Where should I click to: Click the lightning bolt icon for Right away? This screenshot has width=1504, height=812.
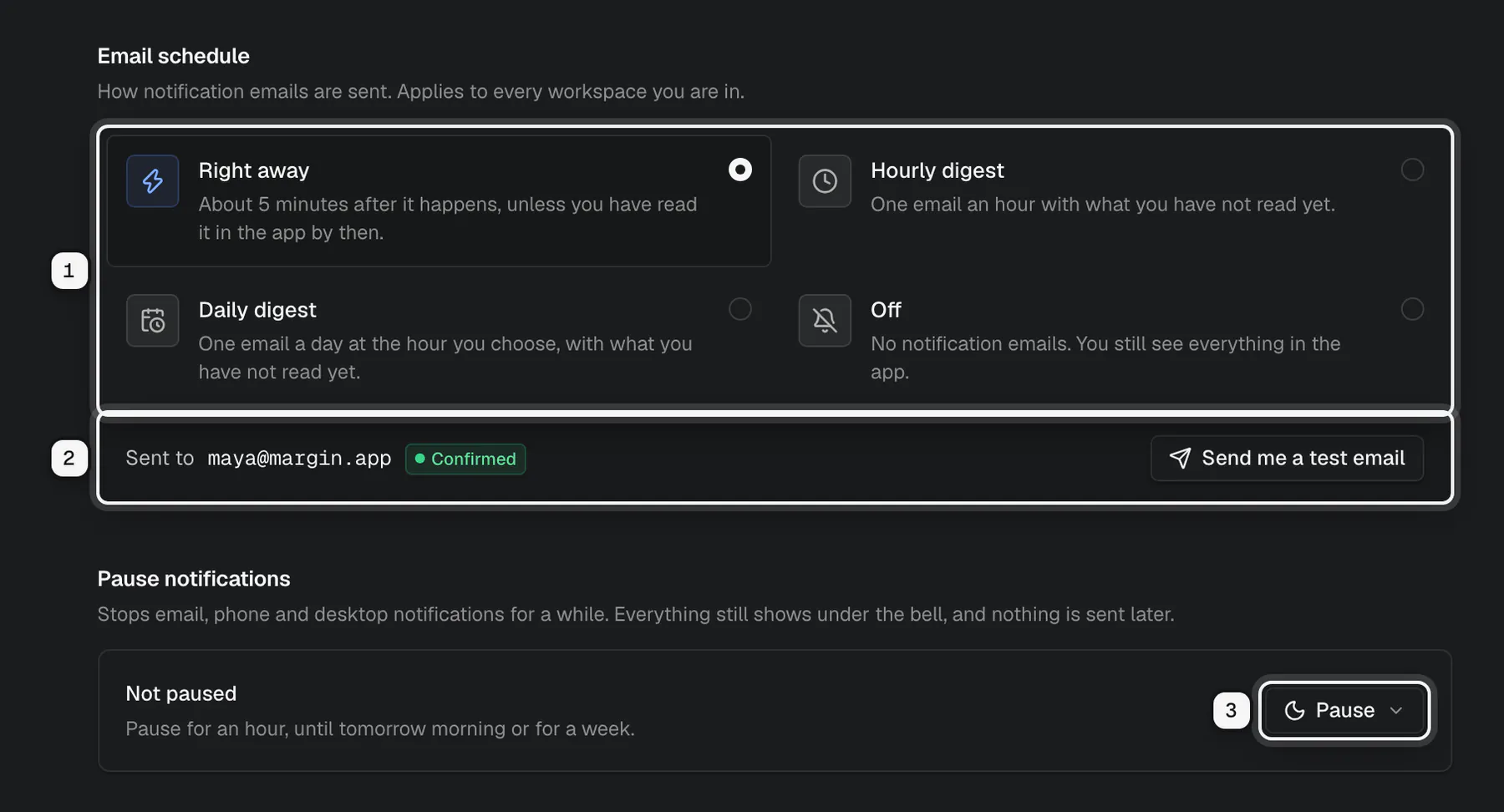click(x=152, y=180)
